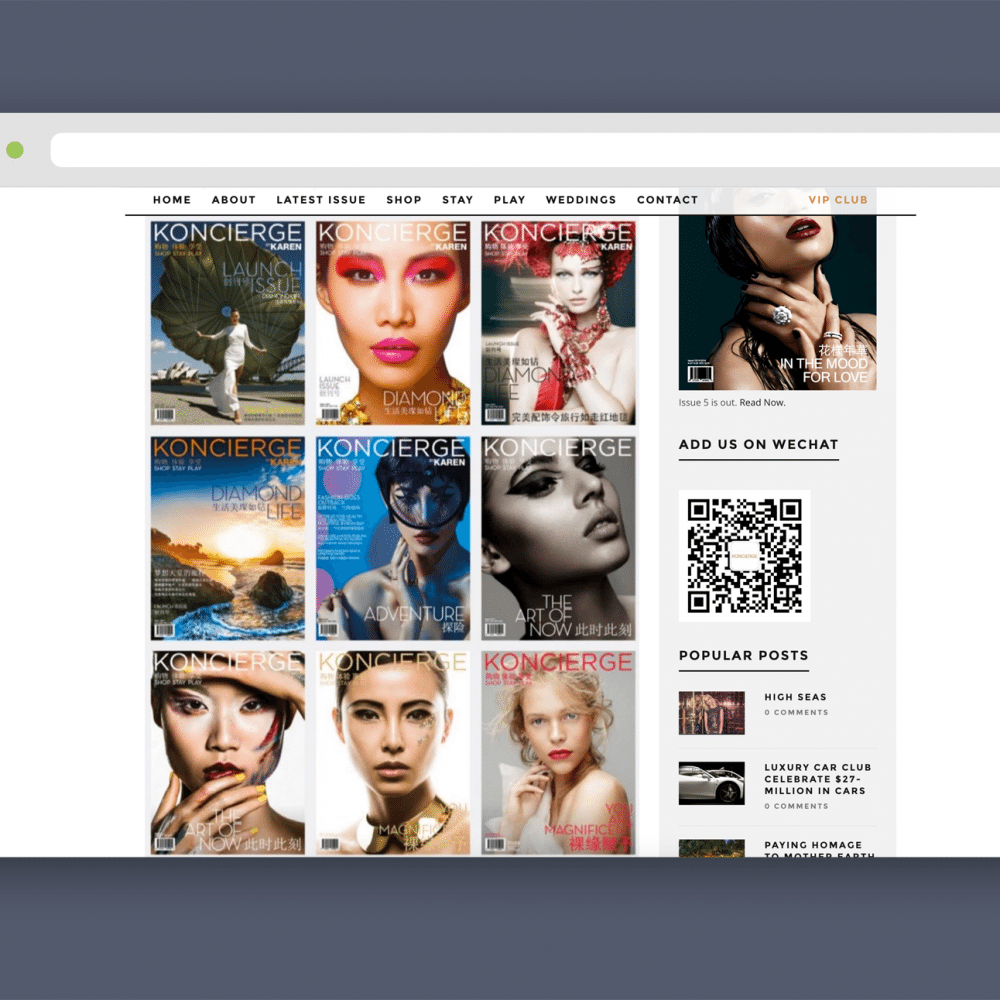This screenshot has width=1000, height=1000.
Task: Open the STAY navigation item
Action: click(x=458, y=200)
